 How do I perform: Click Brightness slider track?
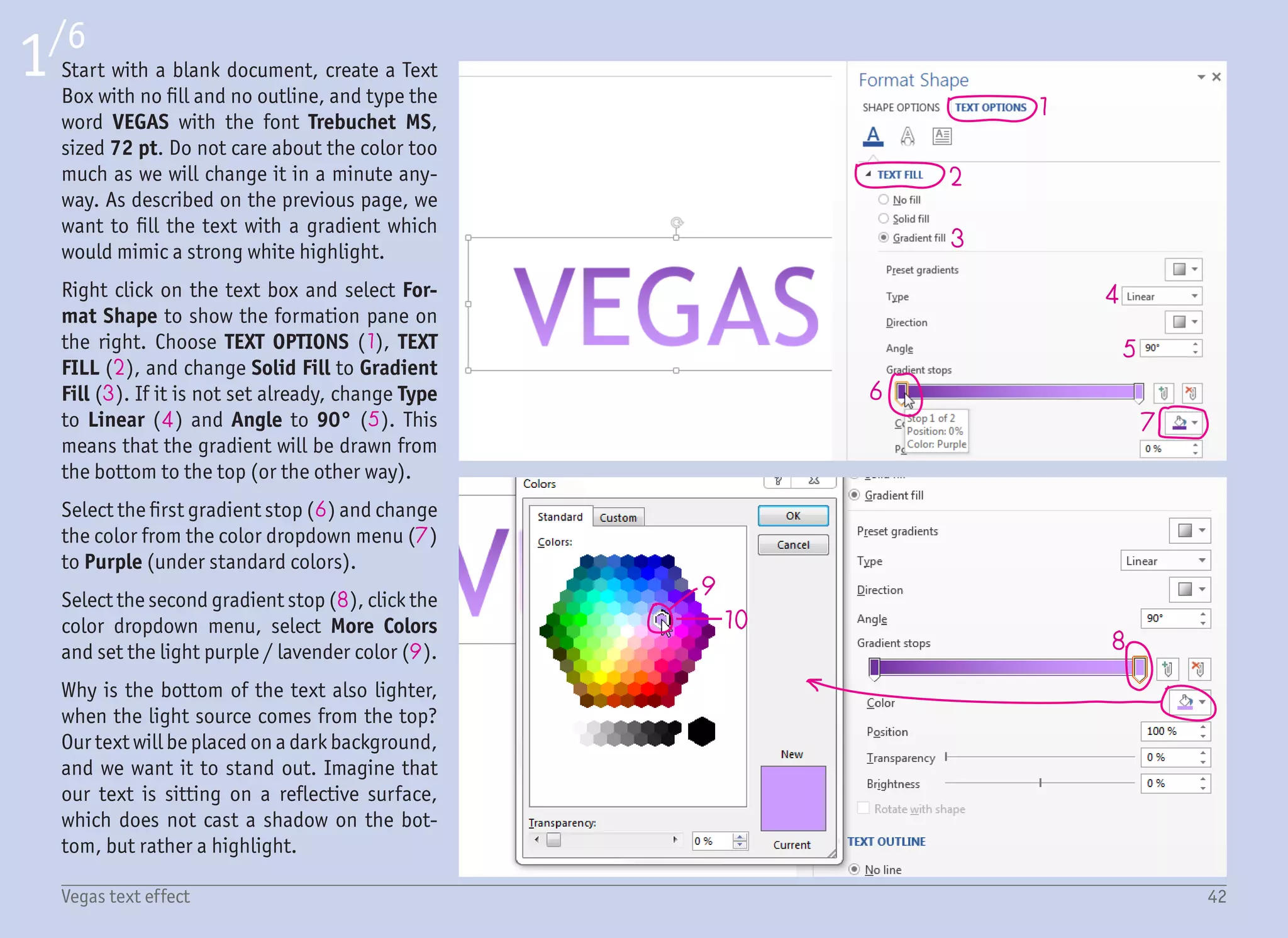tap(1039, 783)
